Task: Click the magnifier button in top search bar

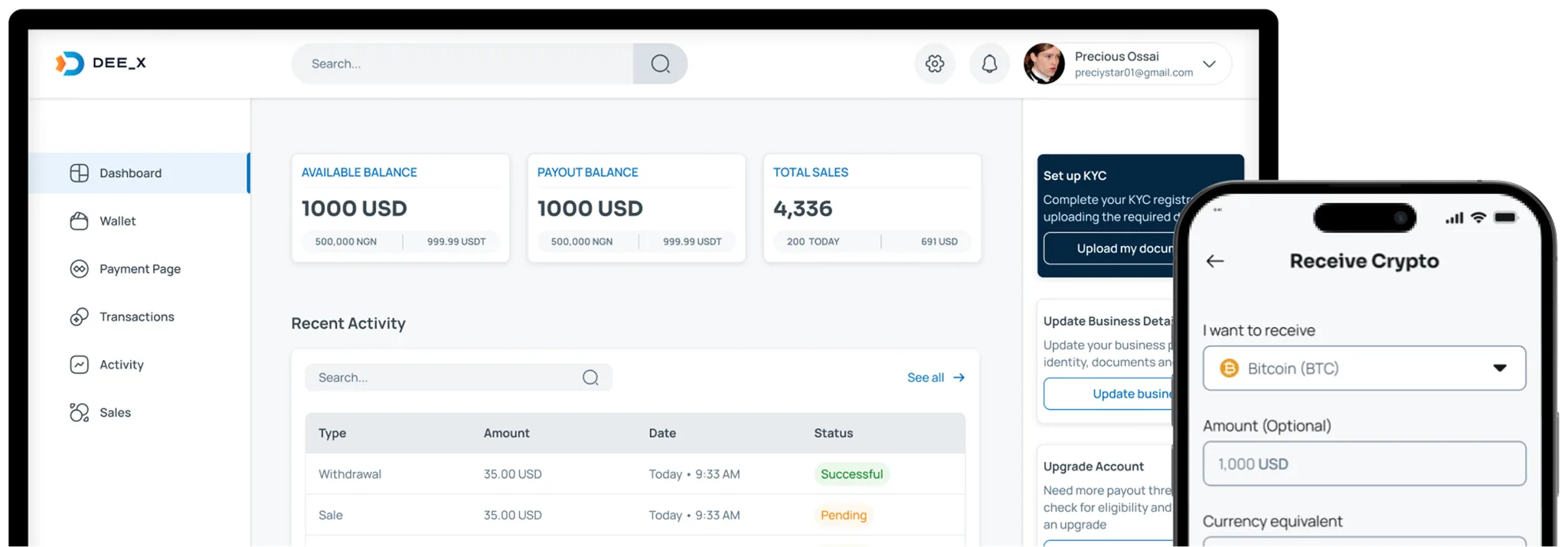Action: [x=660, y=64]
